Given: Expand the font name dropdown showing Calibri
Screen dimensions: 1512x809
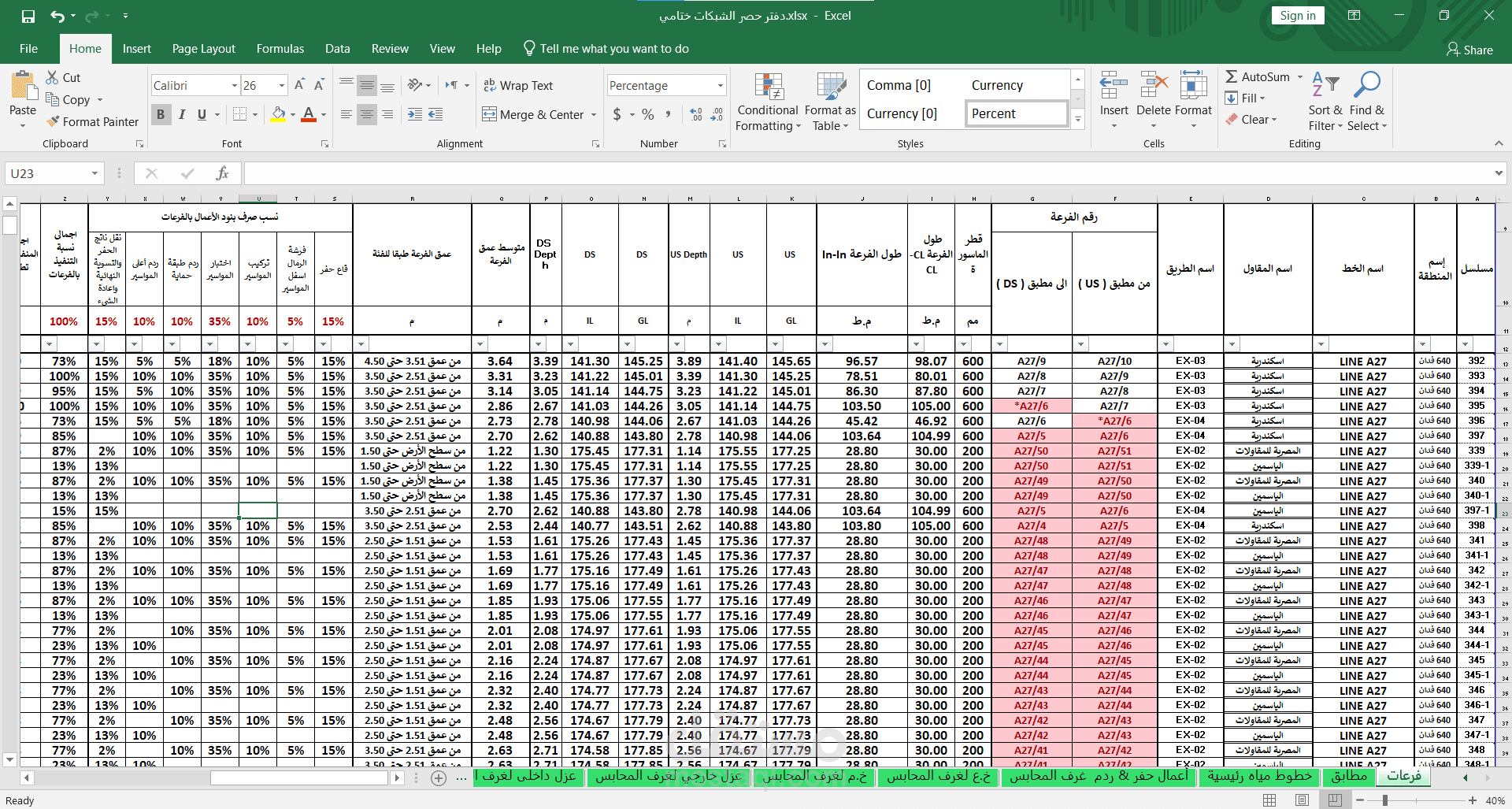Looking at the screenshot, I should click(x=234, y=86).
